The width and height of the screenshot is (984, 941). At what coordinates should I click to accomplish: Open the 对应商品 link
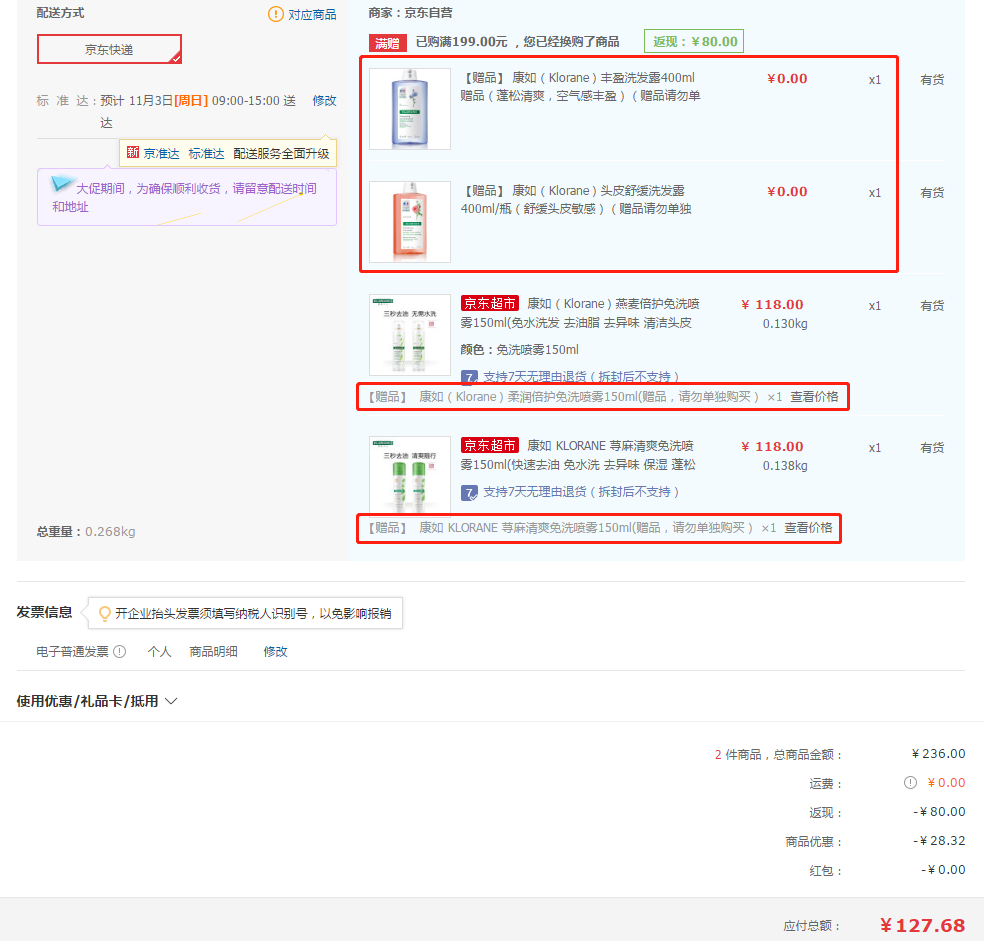(x=312, y=14)
